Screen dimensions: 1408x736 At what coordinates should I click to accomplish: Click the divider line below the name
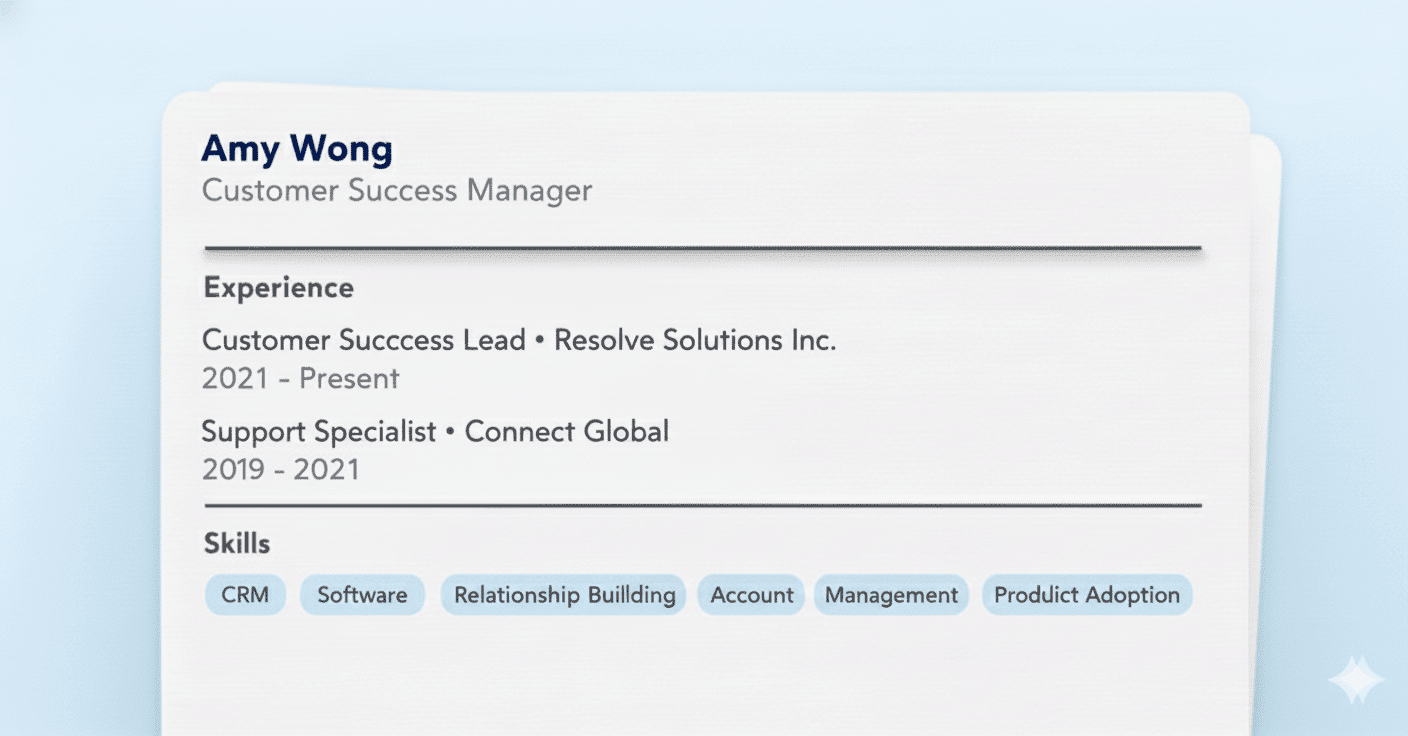[x=702, y=247]
